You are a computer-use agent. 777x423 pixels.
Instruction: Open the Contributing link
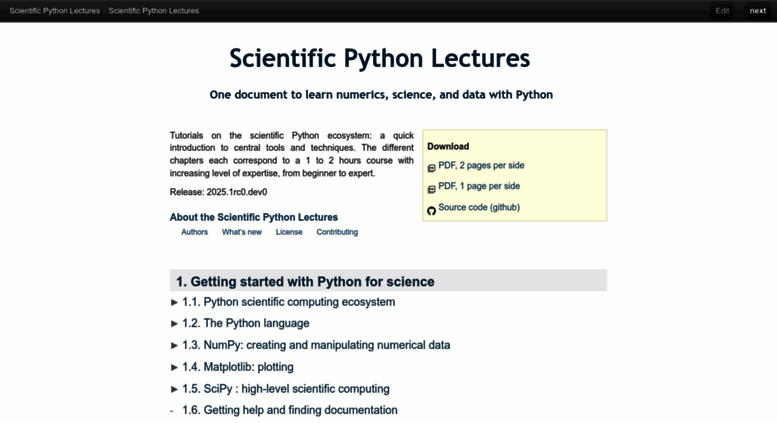click(x=337, y=232)
